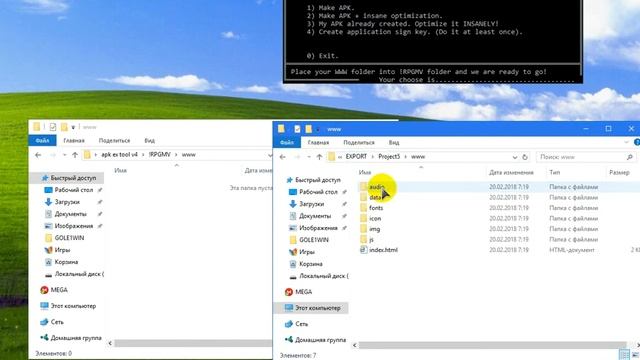Click the horizontal scrollbar in left window
This screenshot has width=640, height=360.
coord(193,343)
